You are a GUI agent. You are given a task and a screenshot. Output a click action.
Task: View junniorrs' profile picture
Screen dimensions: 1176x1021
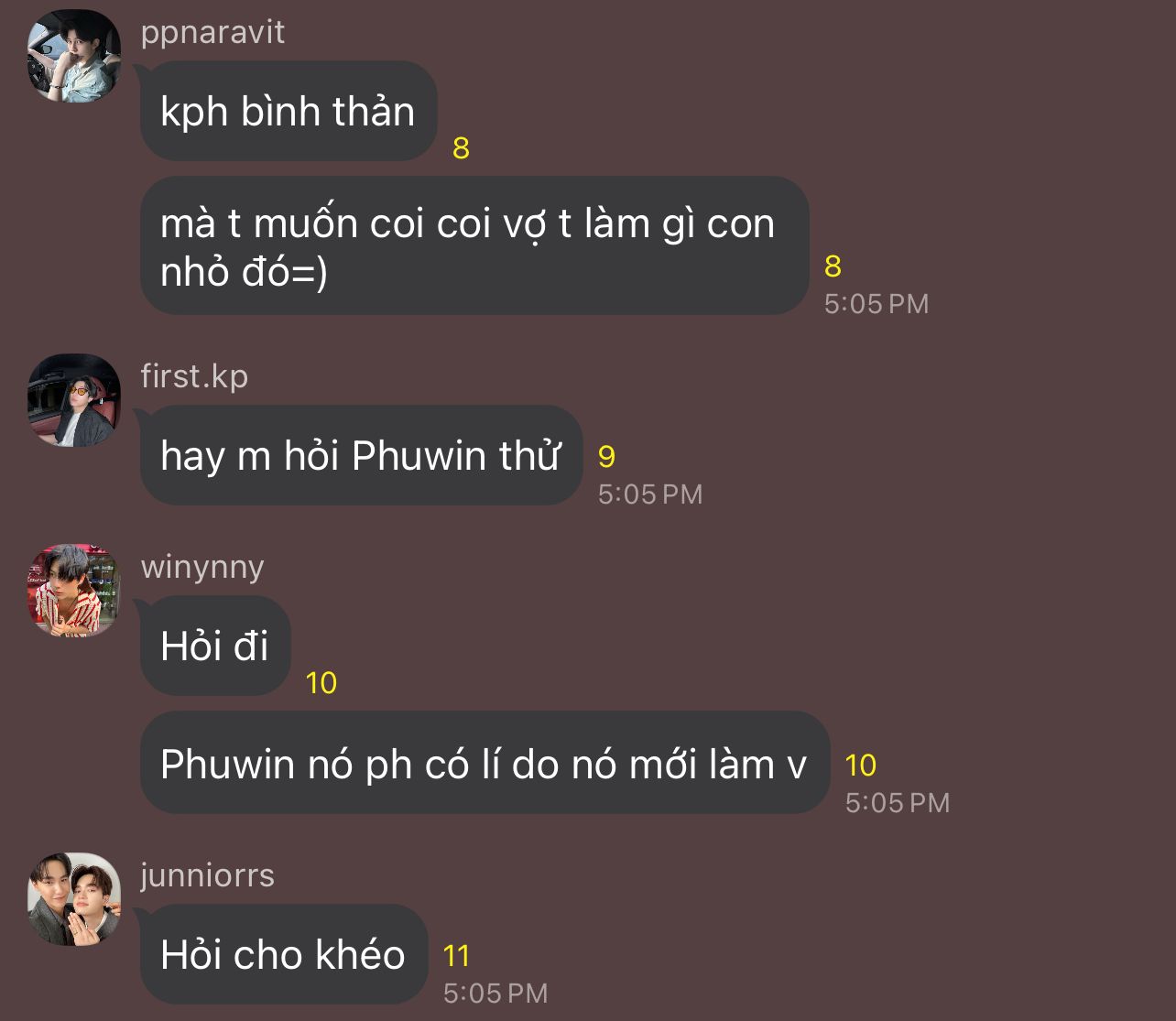click(74, 899)
